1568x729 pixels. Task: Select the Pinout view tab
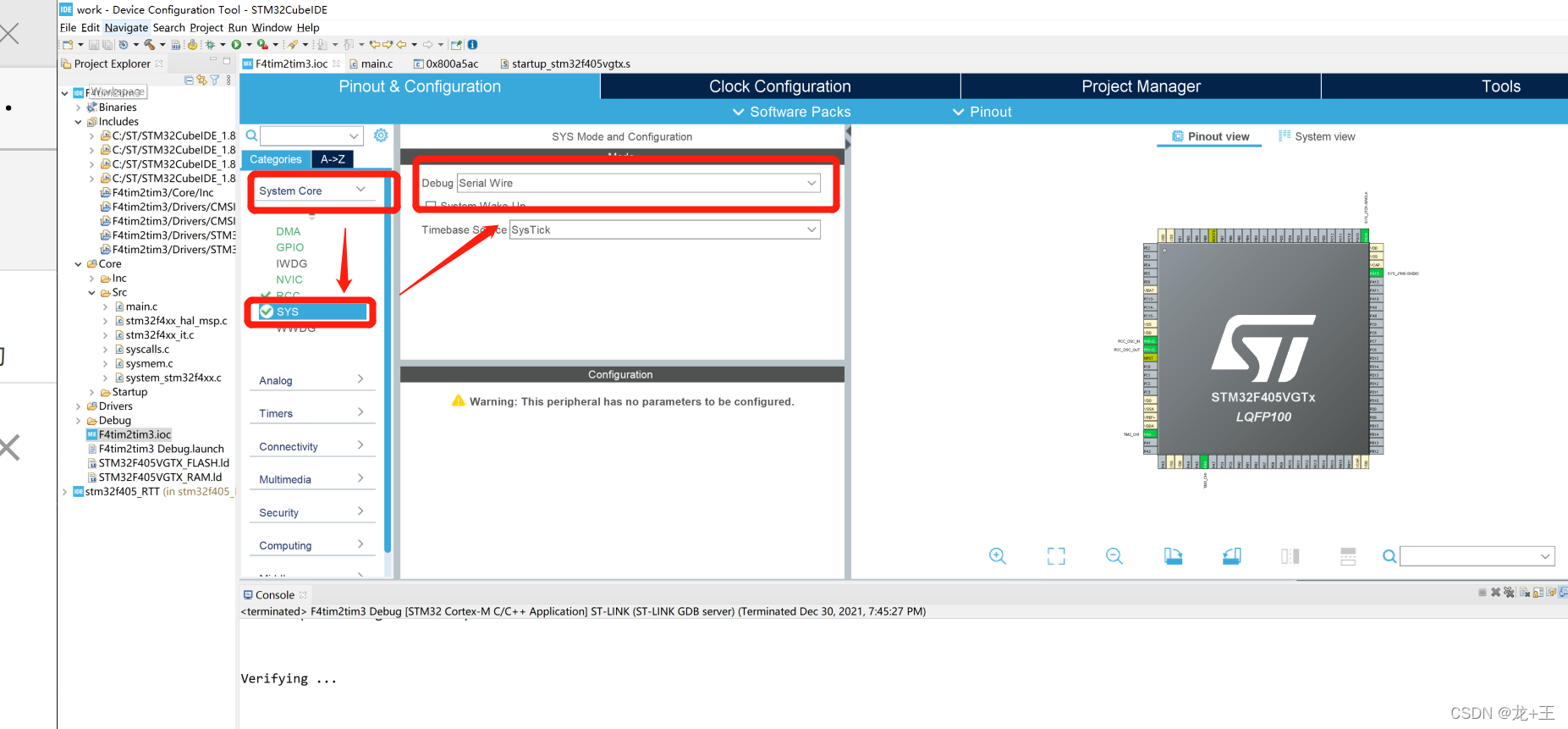1210,136
